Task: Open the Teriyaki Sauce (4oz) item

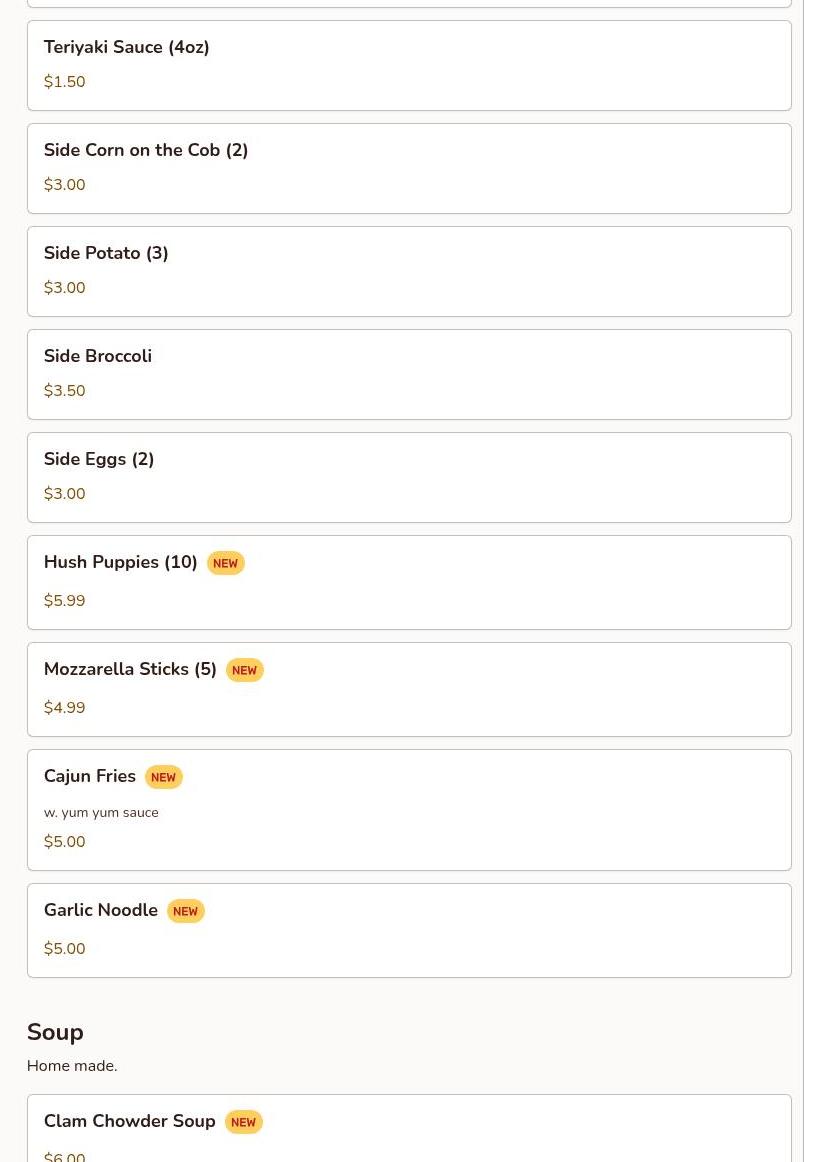Action: coord(126,47)
